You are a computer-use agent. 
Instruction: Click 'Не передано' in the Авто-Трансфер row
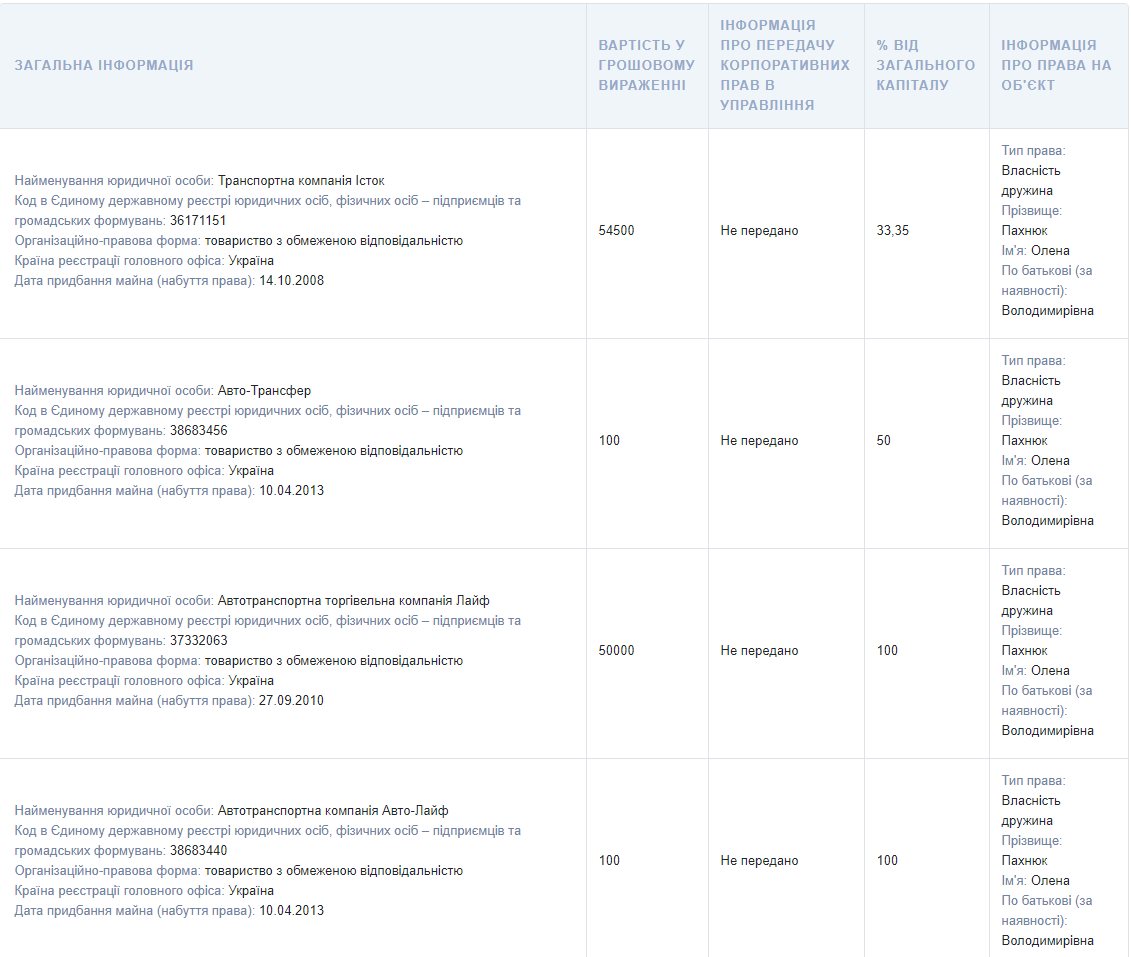coord(759,441)
